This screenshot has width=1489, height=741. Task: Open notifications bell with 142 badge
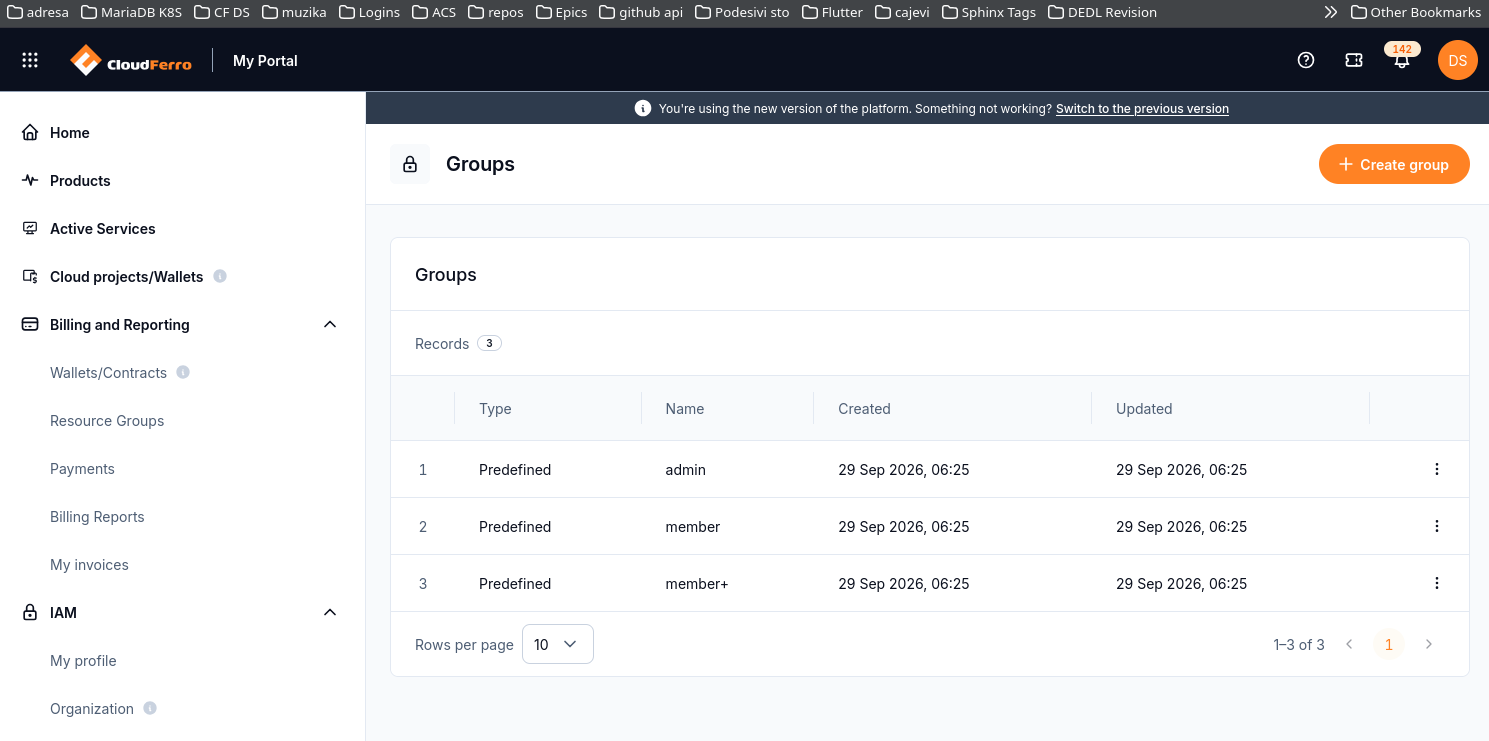click(1402, 58)
